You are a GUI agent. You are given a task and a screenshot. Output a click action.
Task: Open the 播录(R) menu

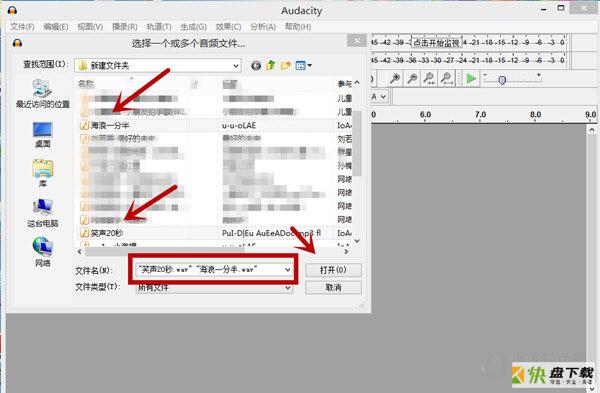pyautogui.click(x=125, y=27)
